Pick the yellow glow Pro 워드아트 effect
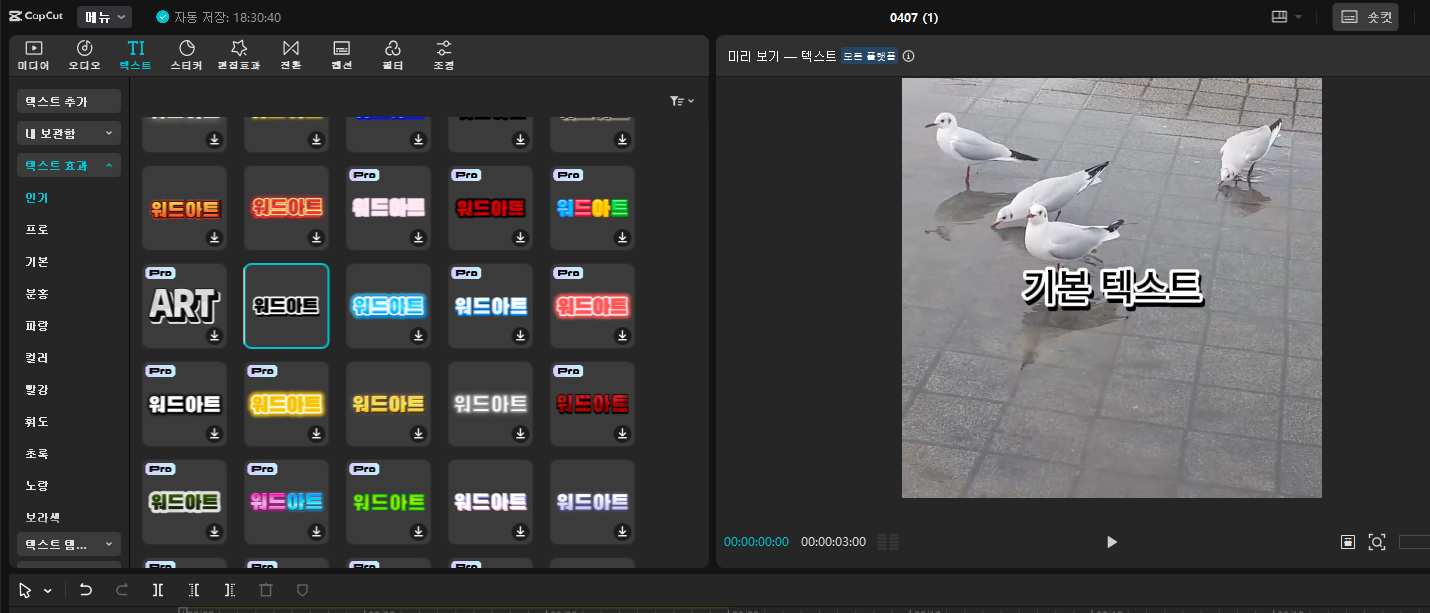This screenshot has width=1430, height=613. tap(286, 404)
